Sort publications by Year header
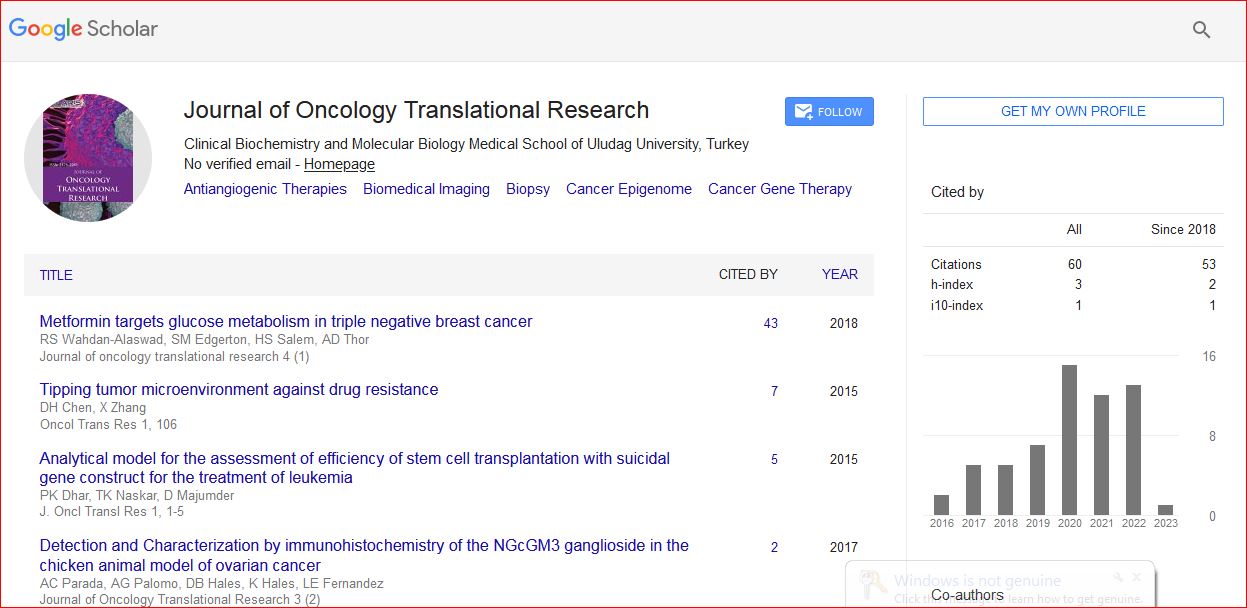Screen dimensions: 1247x608 tap(839, 274)
